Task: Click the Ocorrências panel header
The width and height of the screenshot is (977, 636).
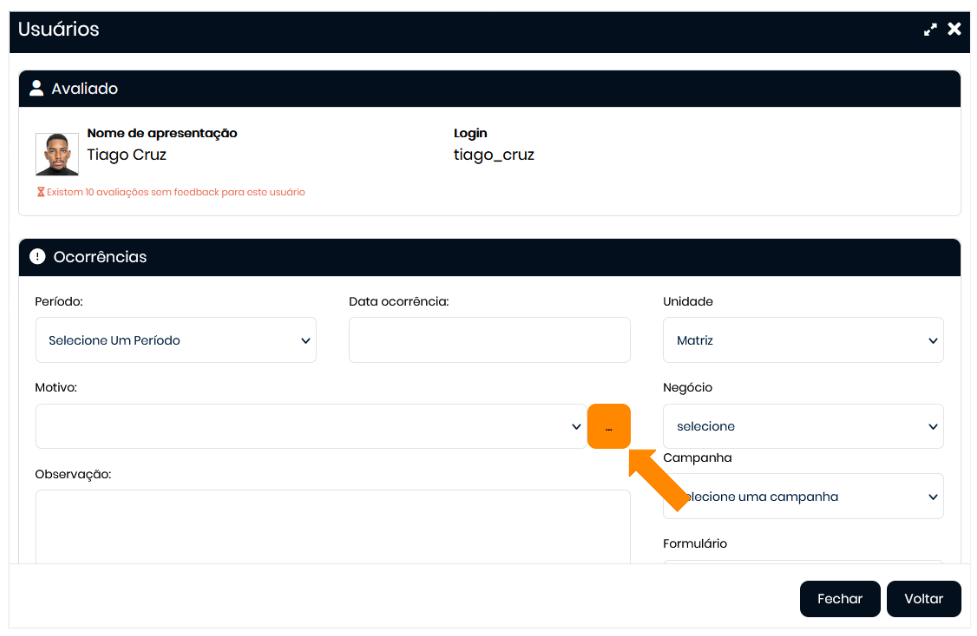Action: pyautogui.click(x=489, y=257)
